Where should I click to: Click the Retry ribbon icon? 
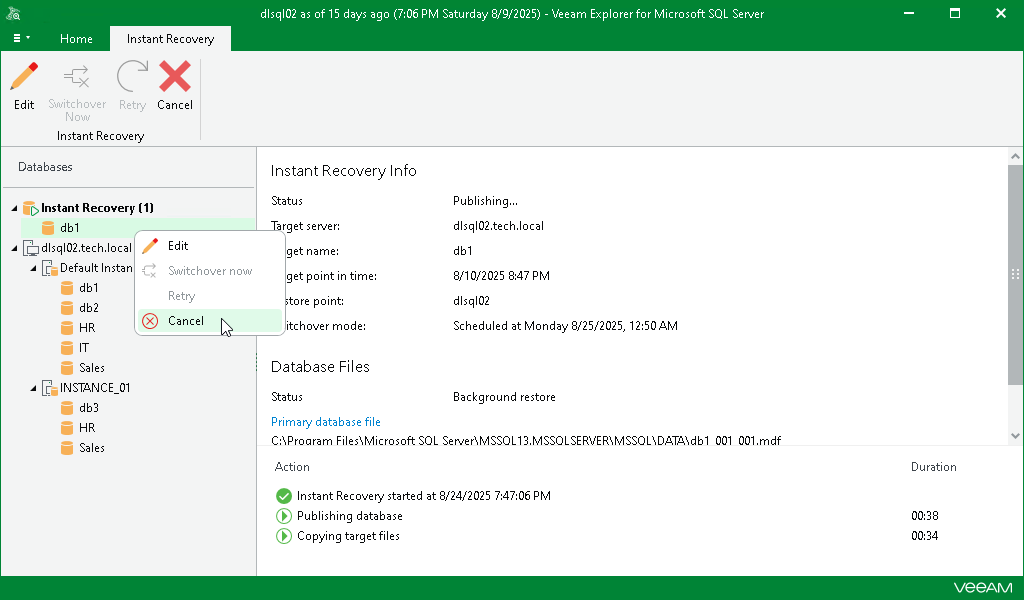click(x=132, y=78)
